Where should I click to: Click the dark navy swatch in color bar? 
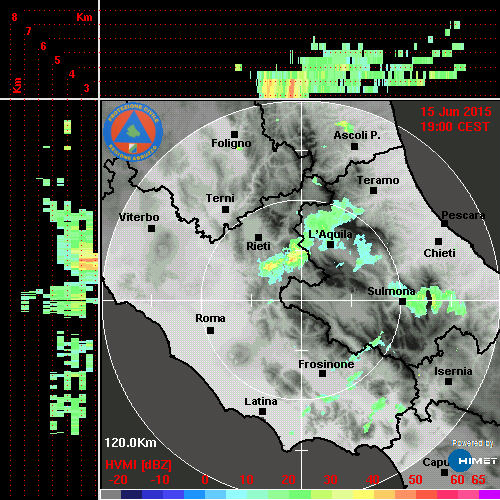pyautogui.click(x=131, y=494)
